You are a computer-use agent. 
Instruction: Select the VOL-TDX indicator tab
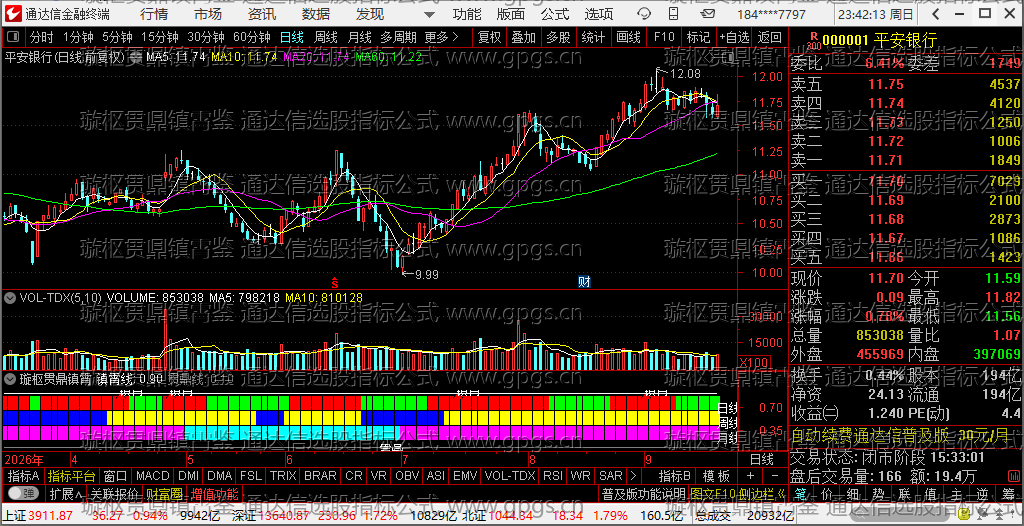click(510, 475)
